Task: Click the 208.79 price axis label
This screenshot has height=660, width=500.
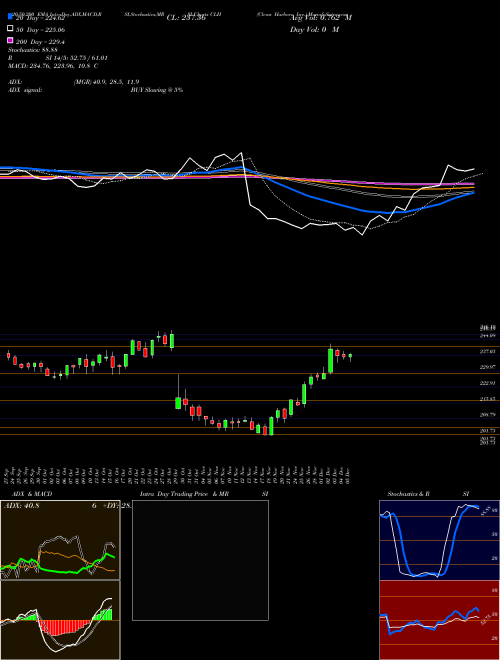Action: click(x=487, y=415)
